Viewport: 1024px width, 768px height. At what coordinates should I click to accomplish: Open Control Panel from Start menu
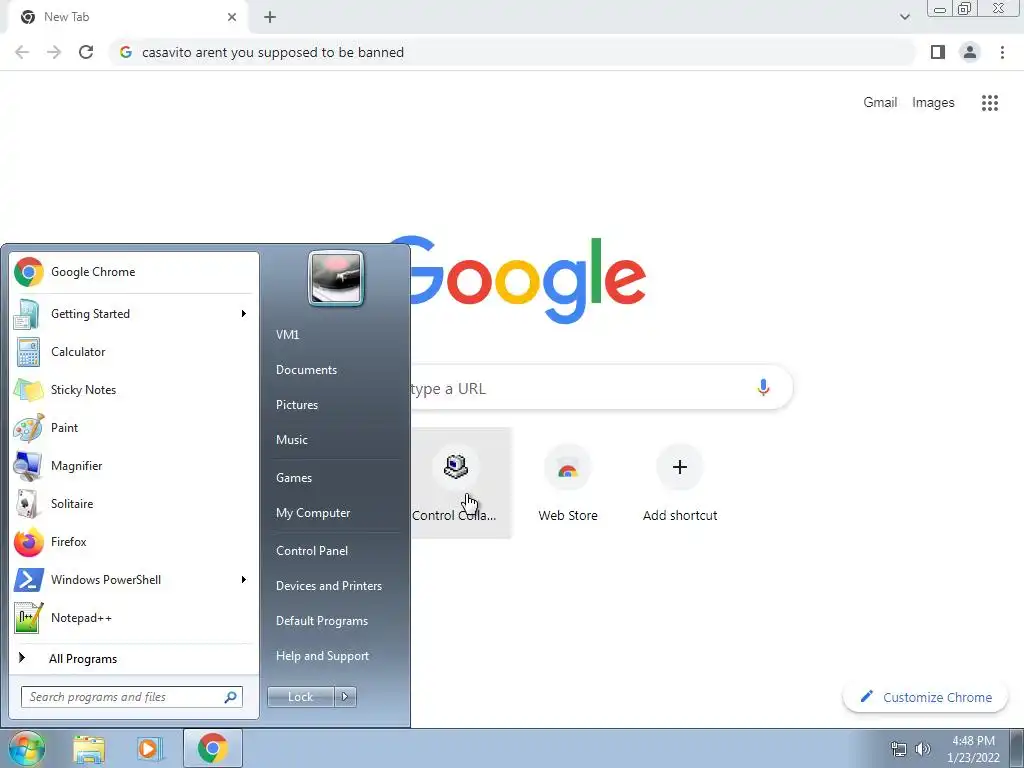312,551
